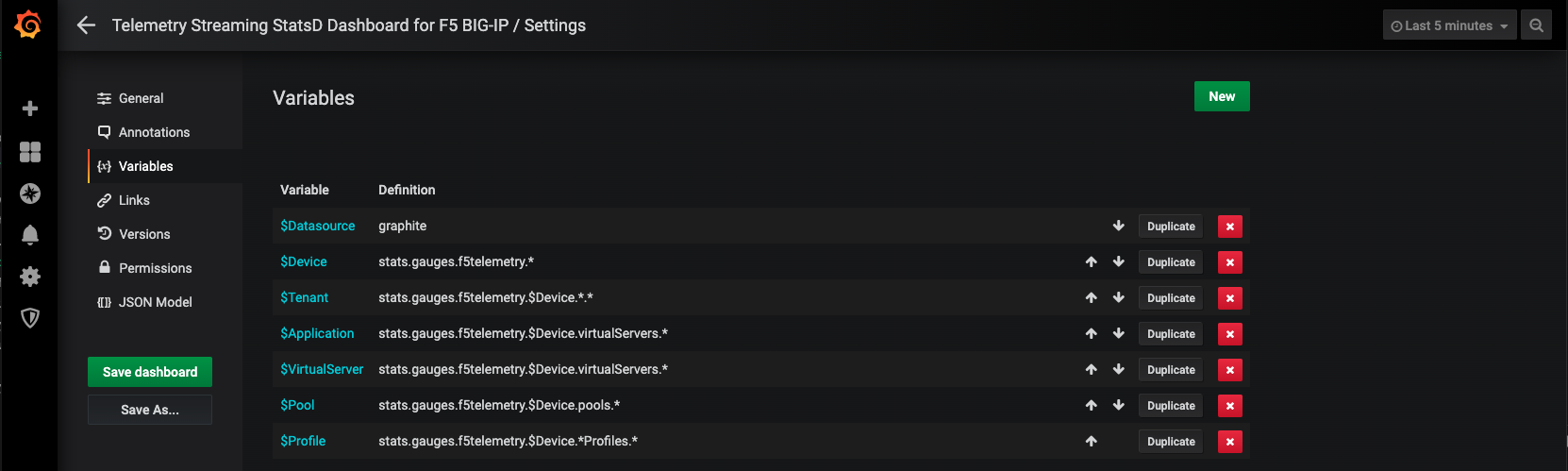Delete the $Pool variable
This screenshot has height=471, width=1568.
pos(1229,406)
